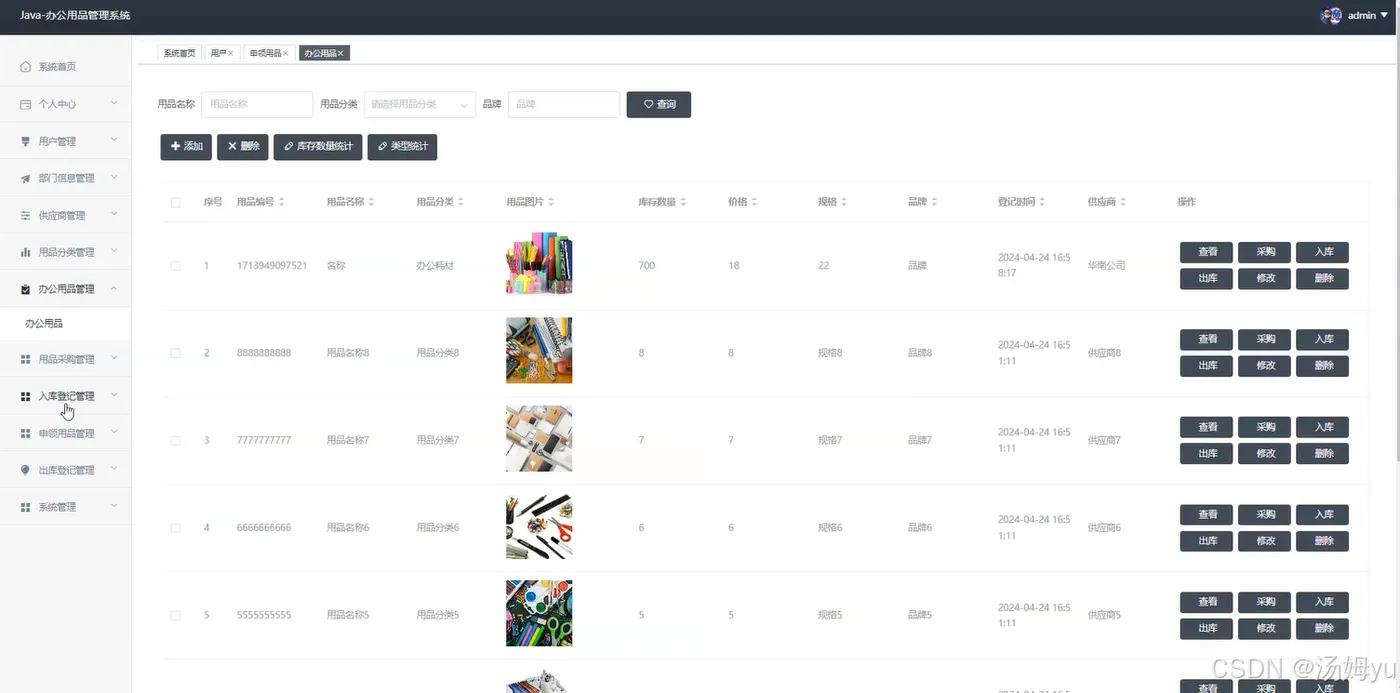Screen dimensions: 1400x693
Task: Check the row checkbox for item 1713949097521
Action: click(175, 266)
